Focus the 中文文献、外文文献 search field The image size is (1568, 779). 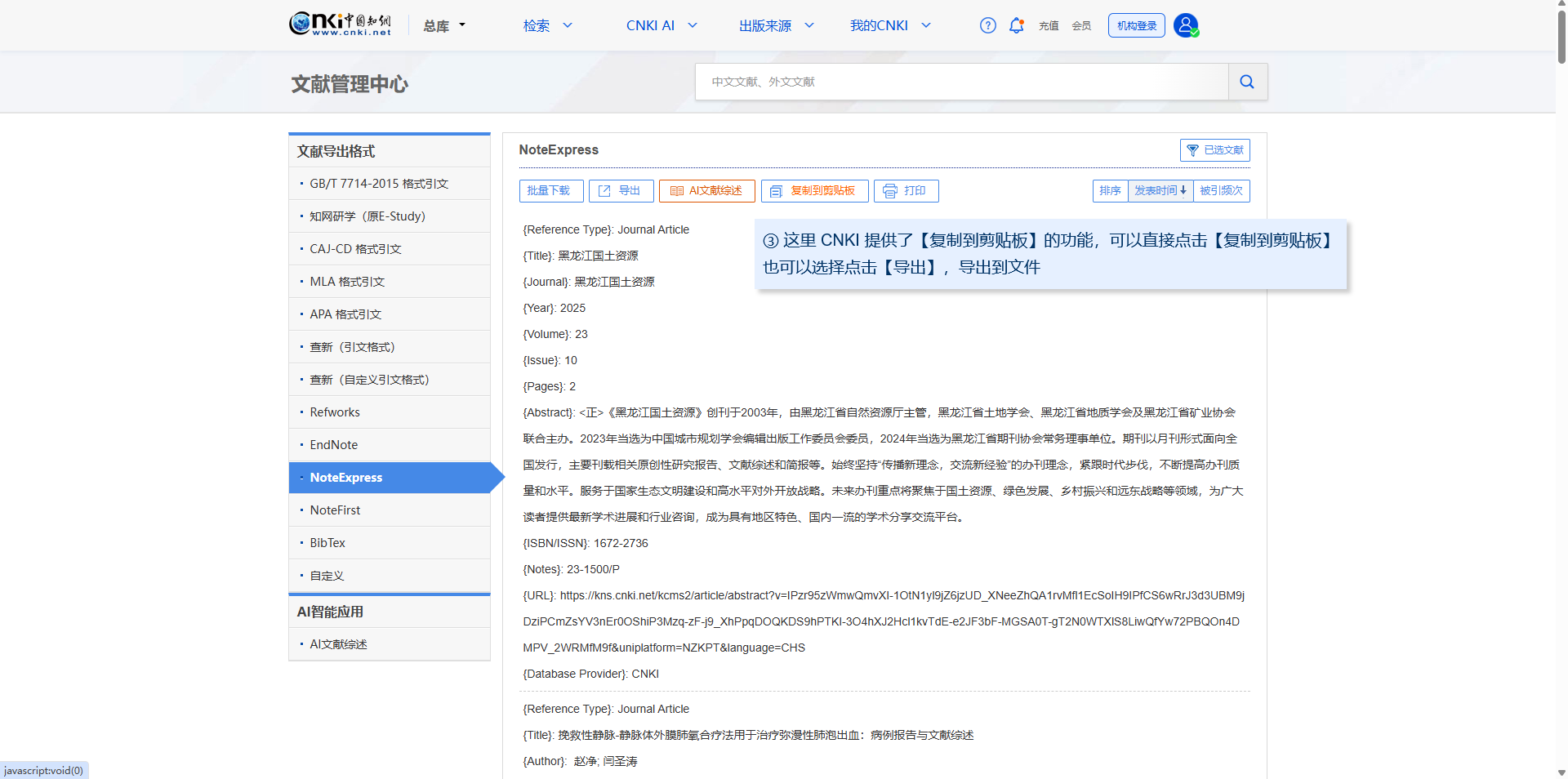point(962,82)
